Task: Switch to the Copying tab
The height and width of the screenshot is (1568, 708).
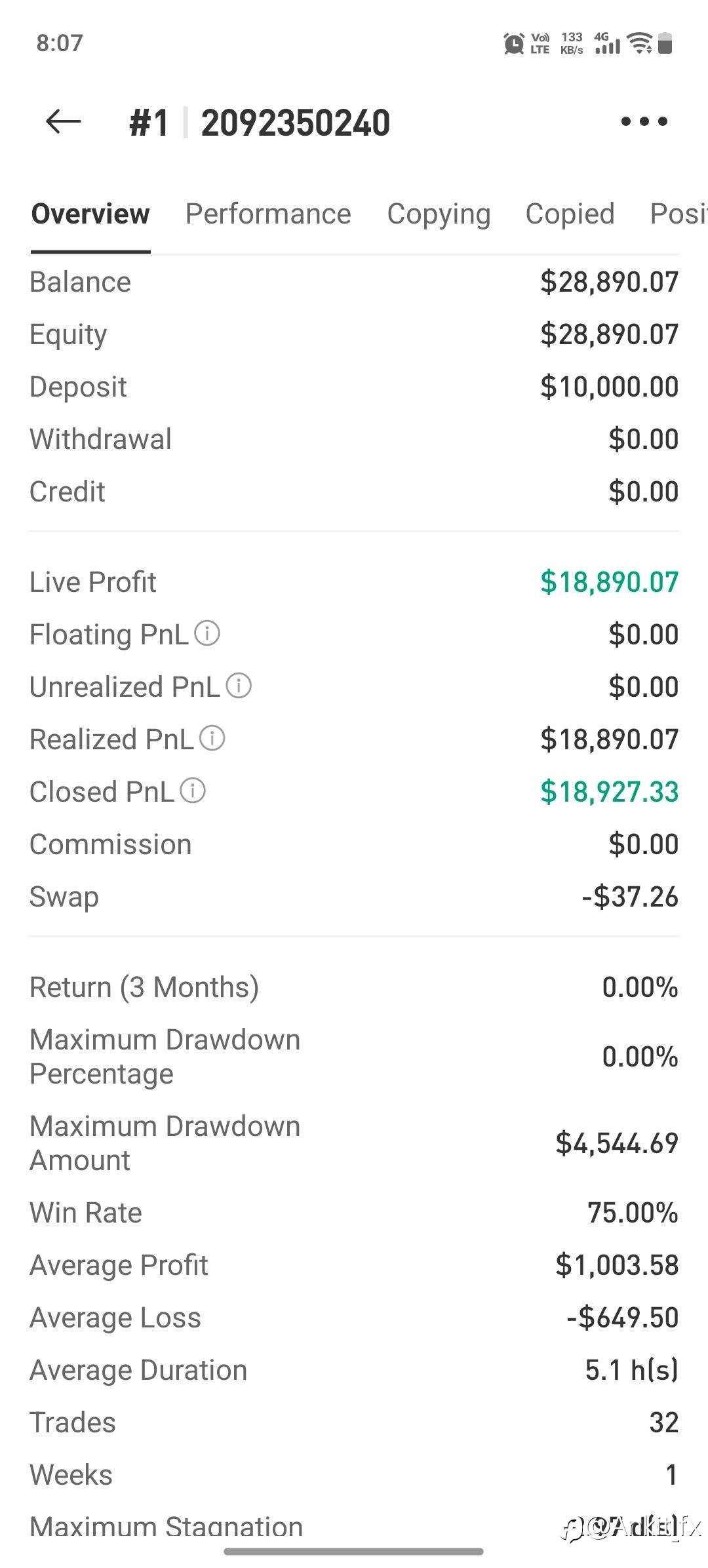Action: (x=439, y=214)
